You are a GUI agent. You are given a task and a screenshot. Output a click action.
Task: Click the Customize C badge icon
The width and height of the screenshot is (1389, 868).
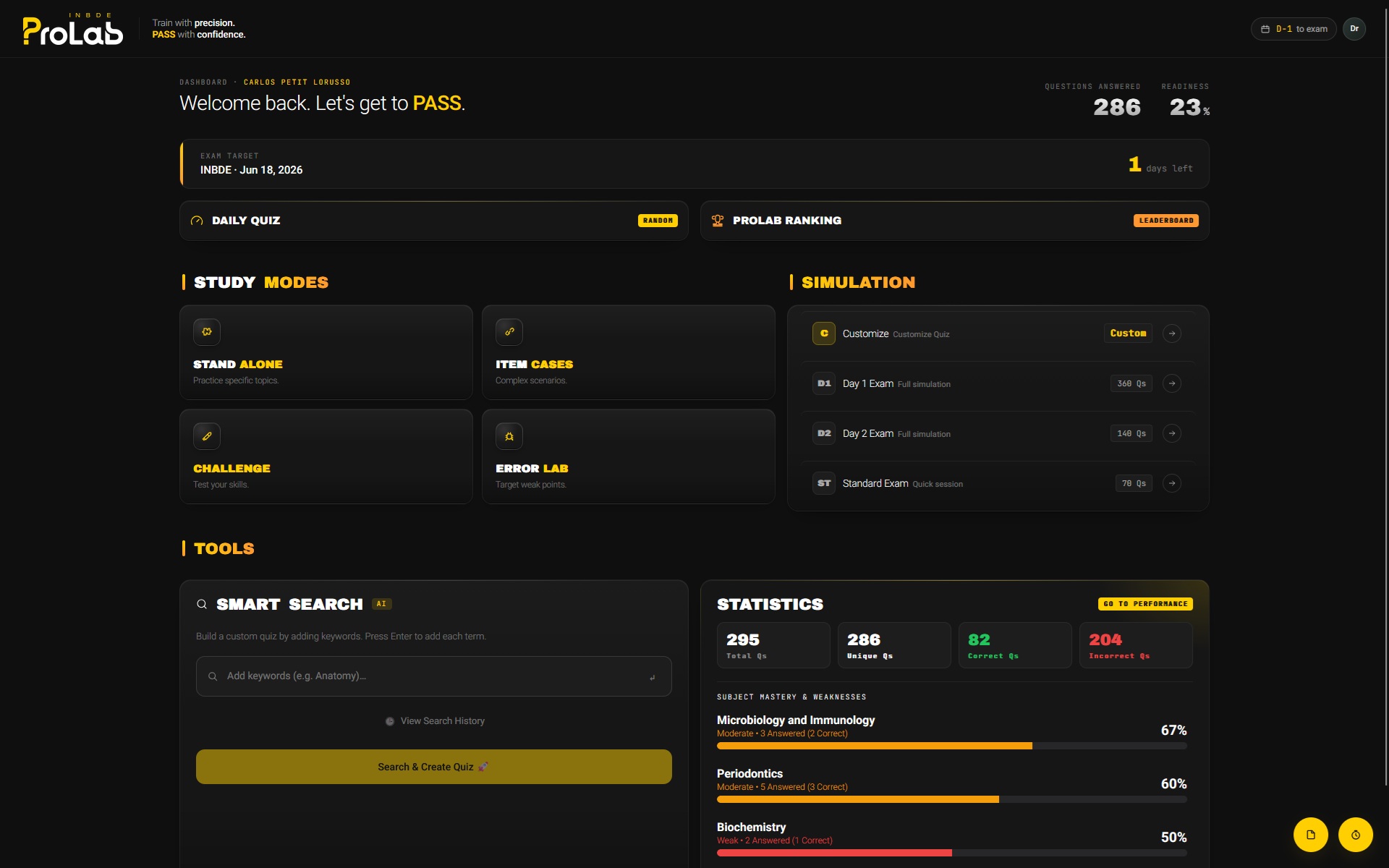[824, 333]
